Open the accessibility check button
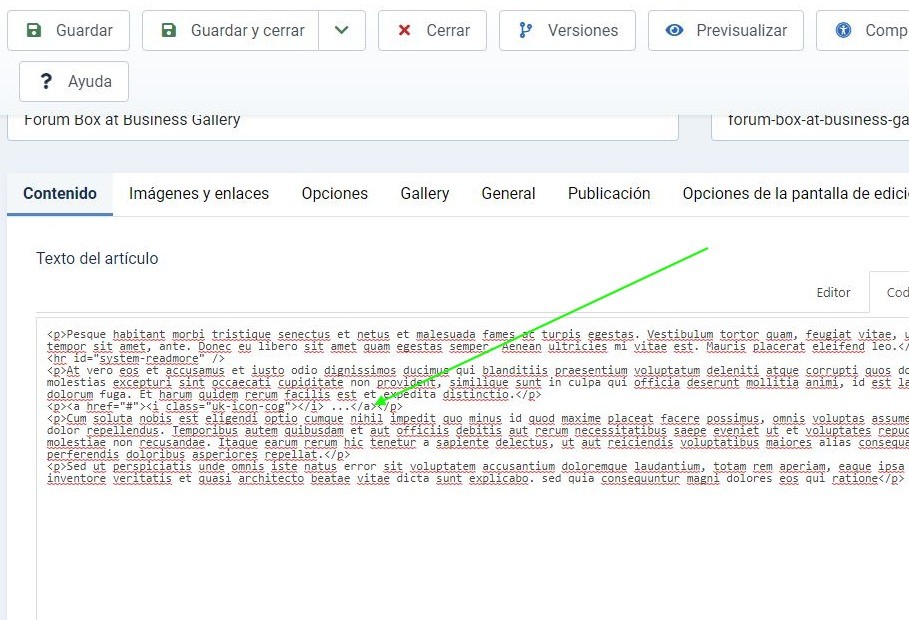The width and height of the screenshot is (909, 620). click(863, 30)
